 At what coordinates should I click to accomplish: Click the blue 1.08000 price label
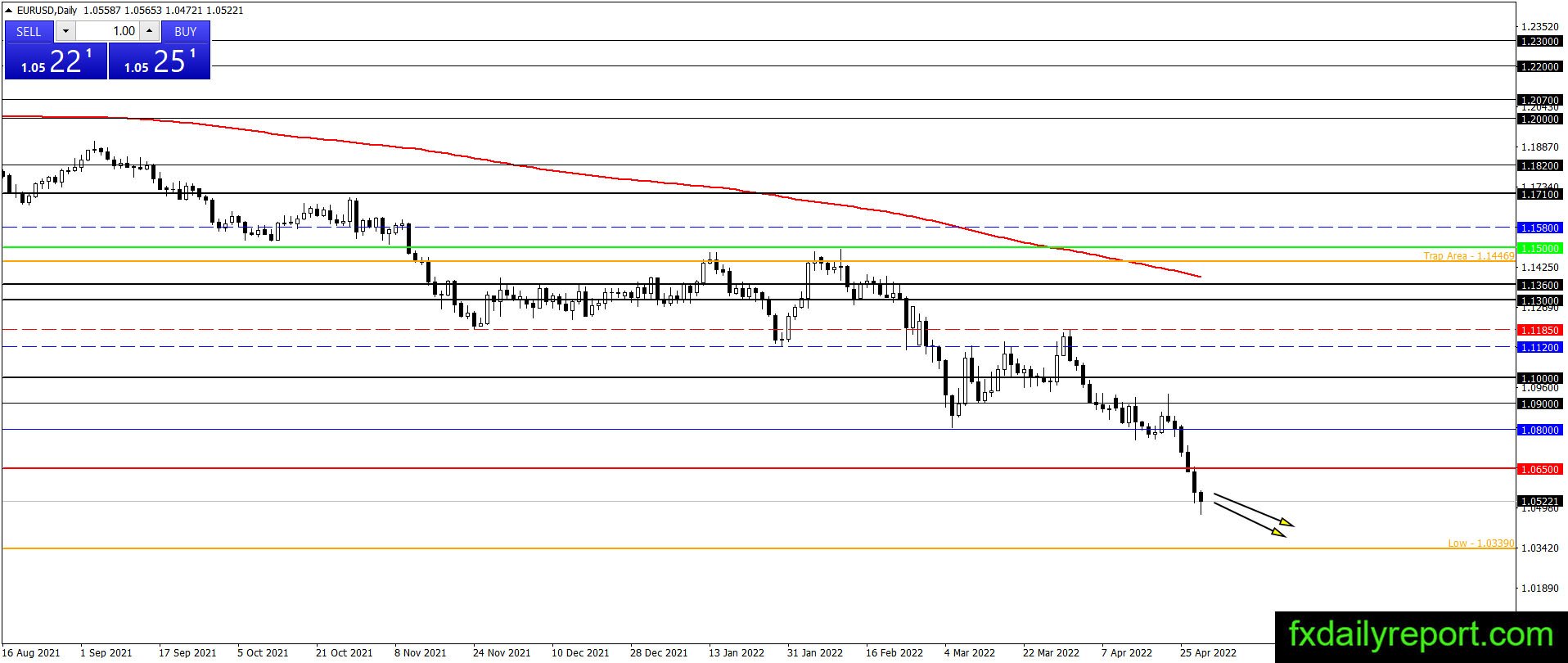[1539, 430]
